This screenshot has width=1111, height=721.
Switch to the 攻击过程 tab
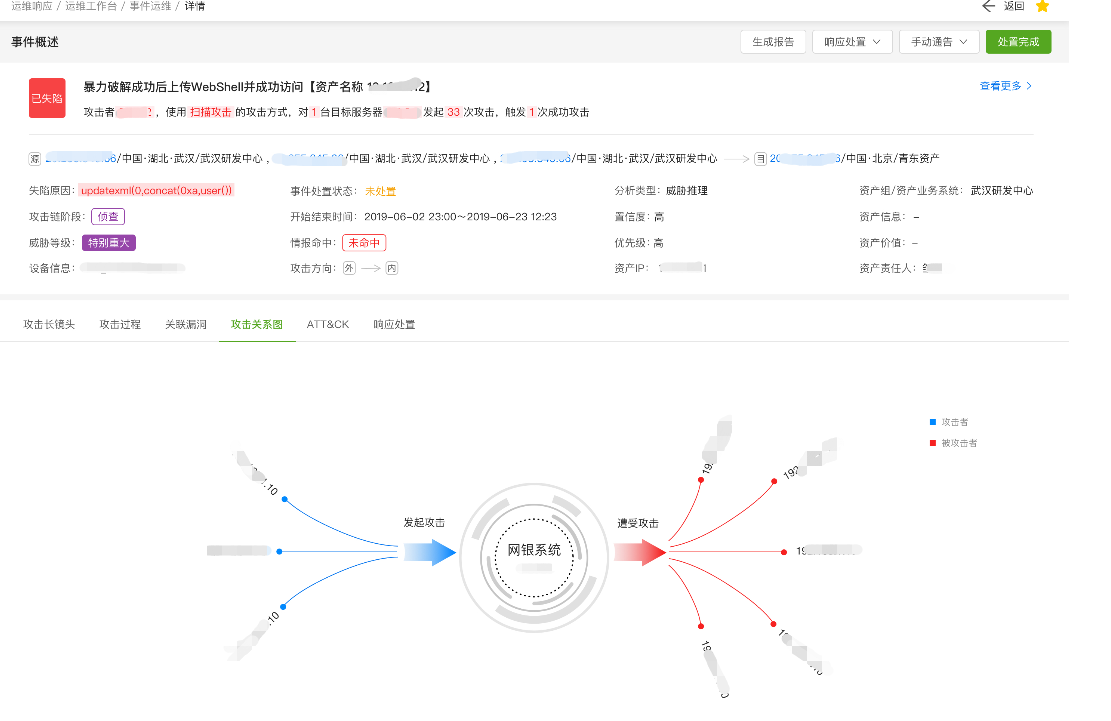[x=120, y=325]
